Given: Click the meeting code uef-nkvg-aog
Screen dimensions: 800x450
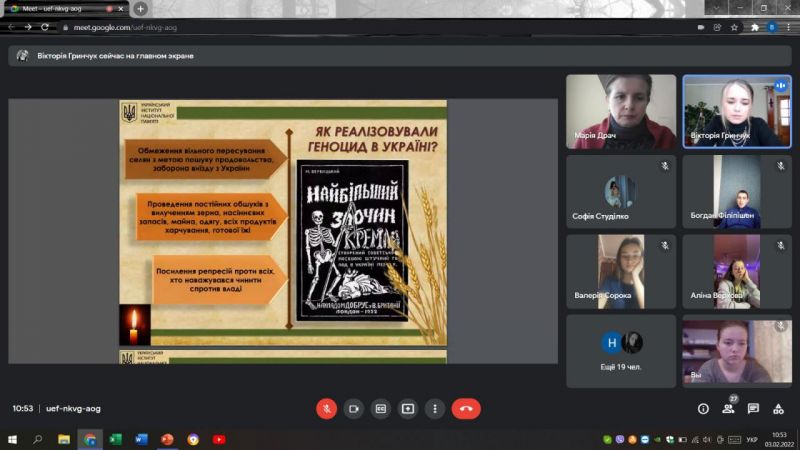Looking at the screenshot, I should pos(73,409).
